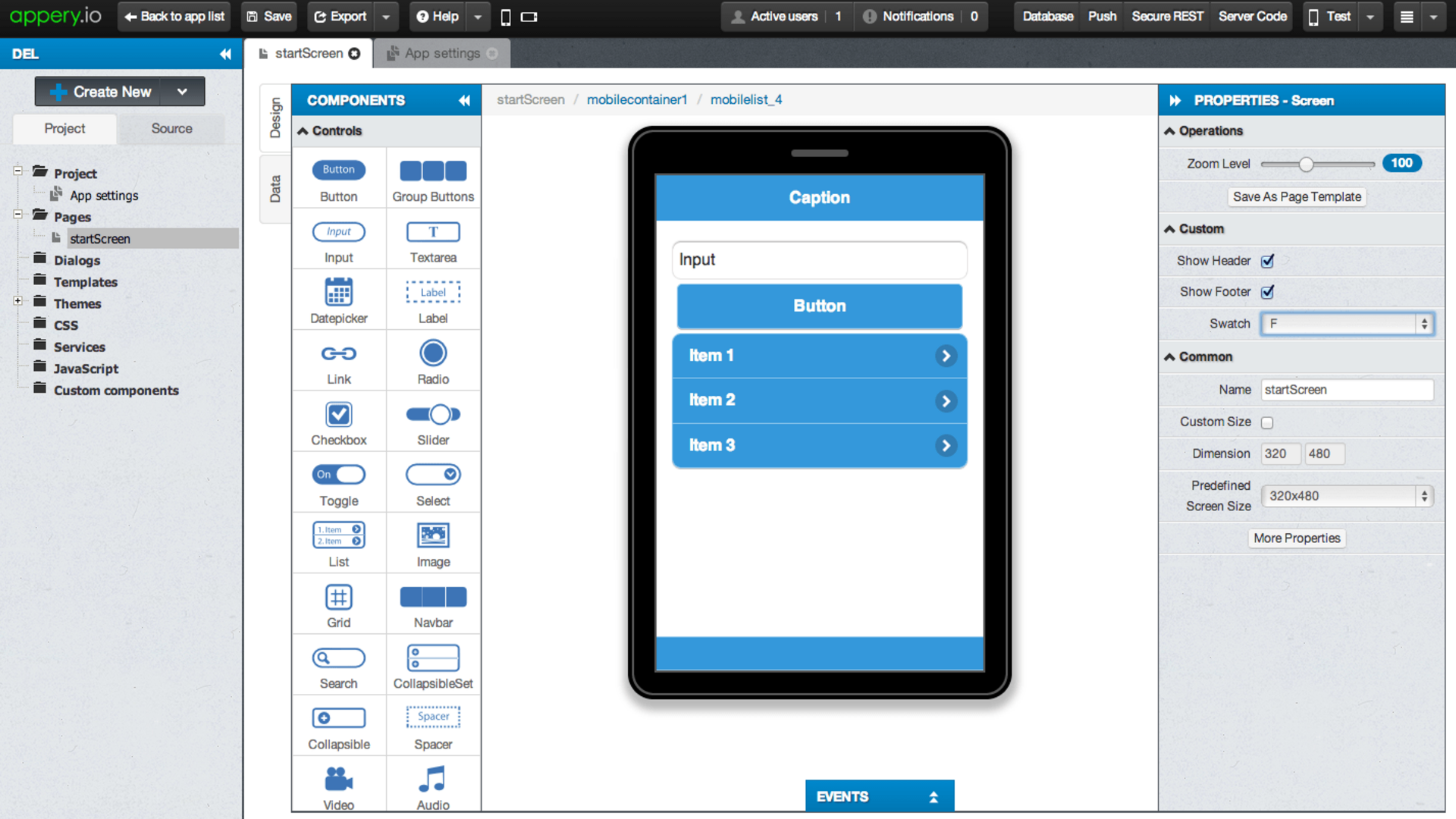Expand the mobilelist_4 breadcrumb path
This screenshot has height=819, width=1456.
[x=747, y=99]
